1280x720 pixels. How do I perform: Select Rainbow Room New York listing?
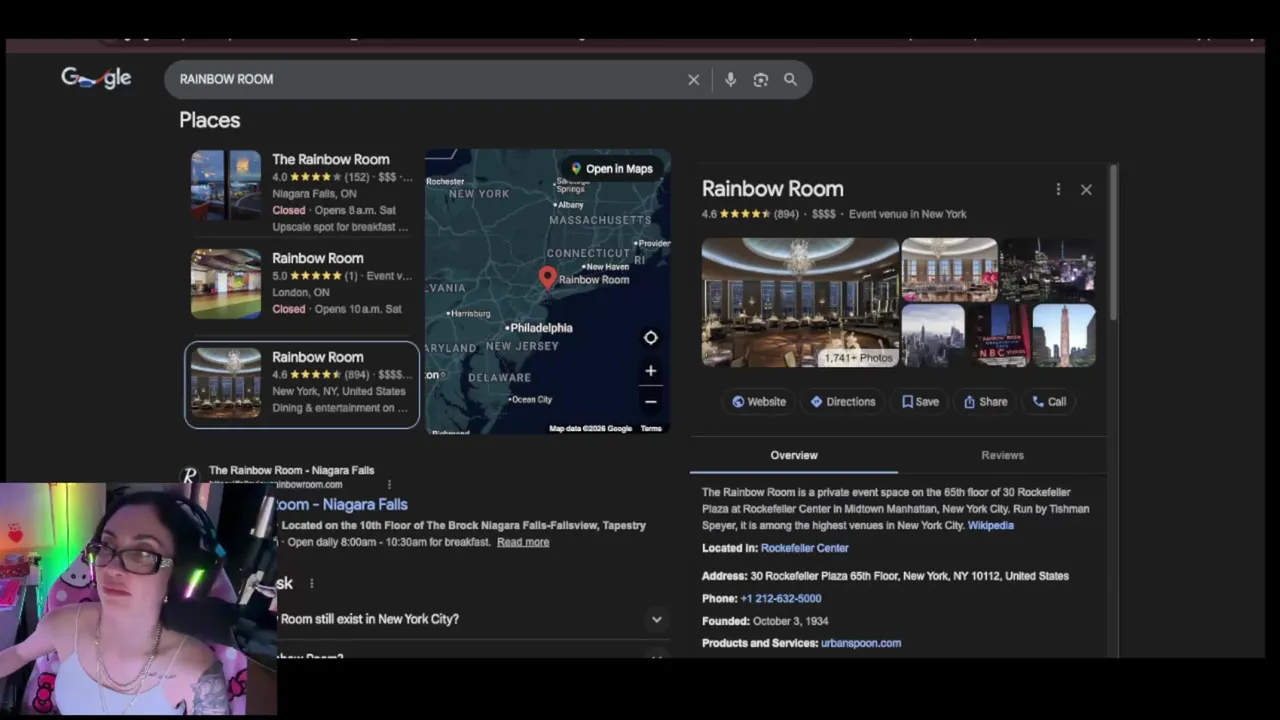tap(302, 385)
